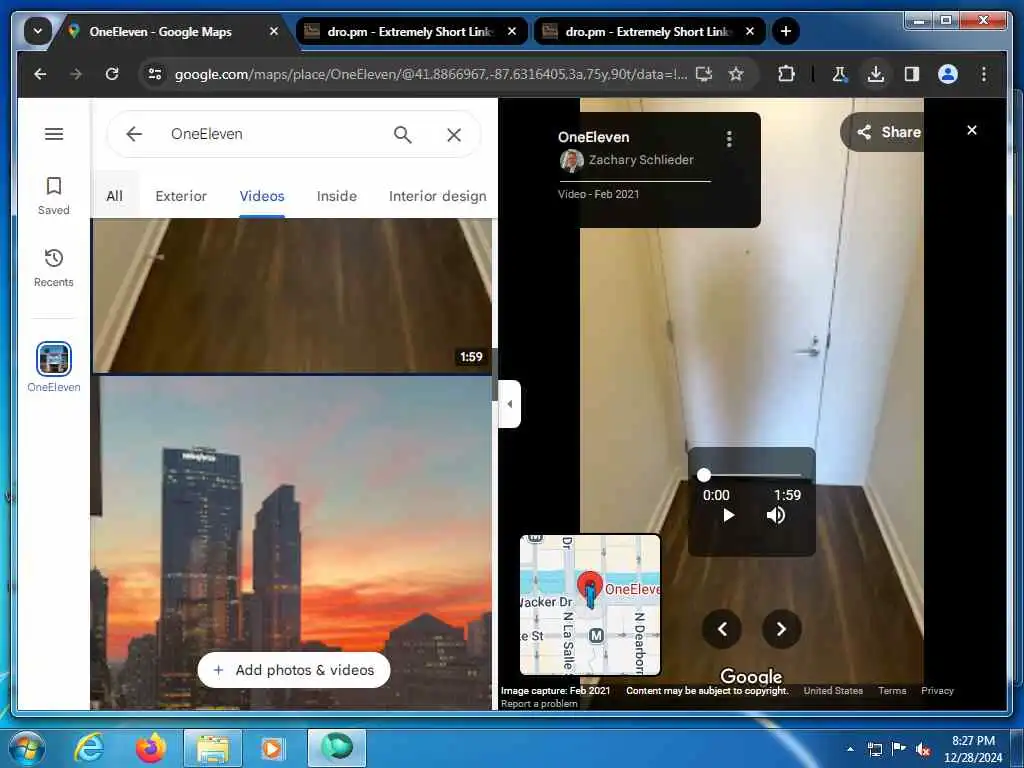The height and width of the screenshot is (768, 1024).
Task: Select the OneEleven sidebar thumbnail
Action: [54, 359]
